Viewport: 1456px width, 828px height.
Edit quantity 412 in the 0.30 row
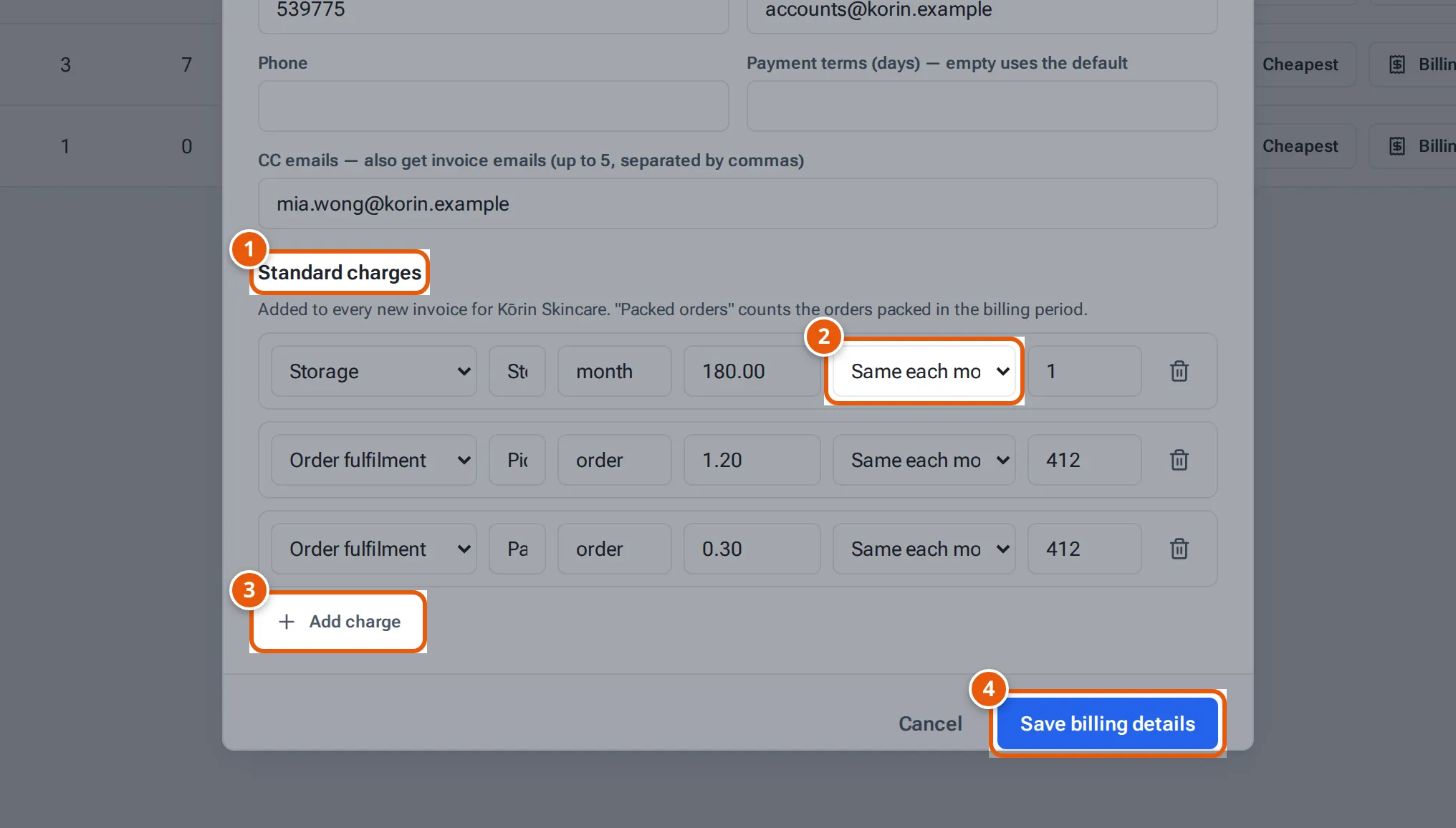(x=1085, y=549)
